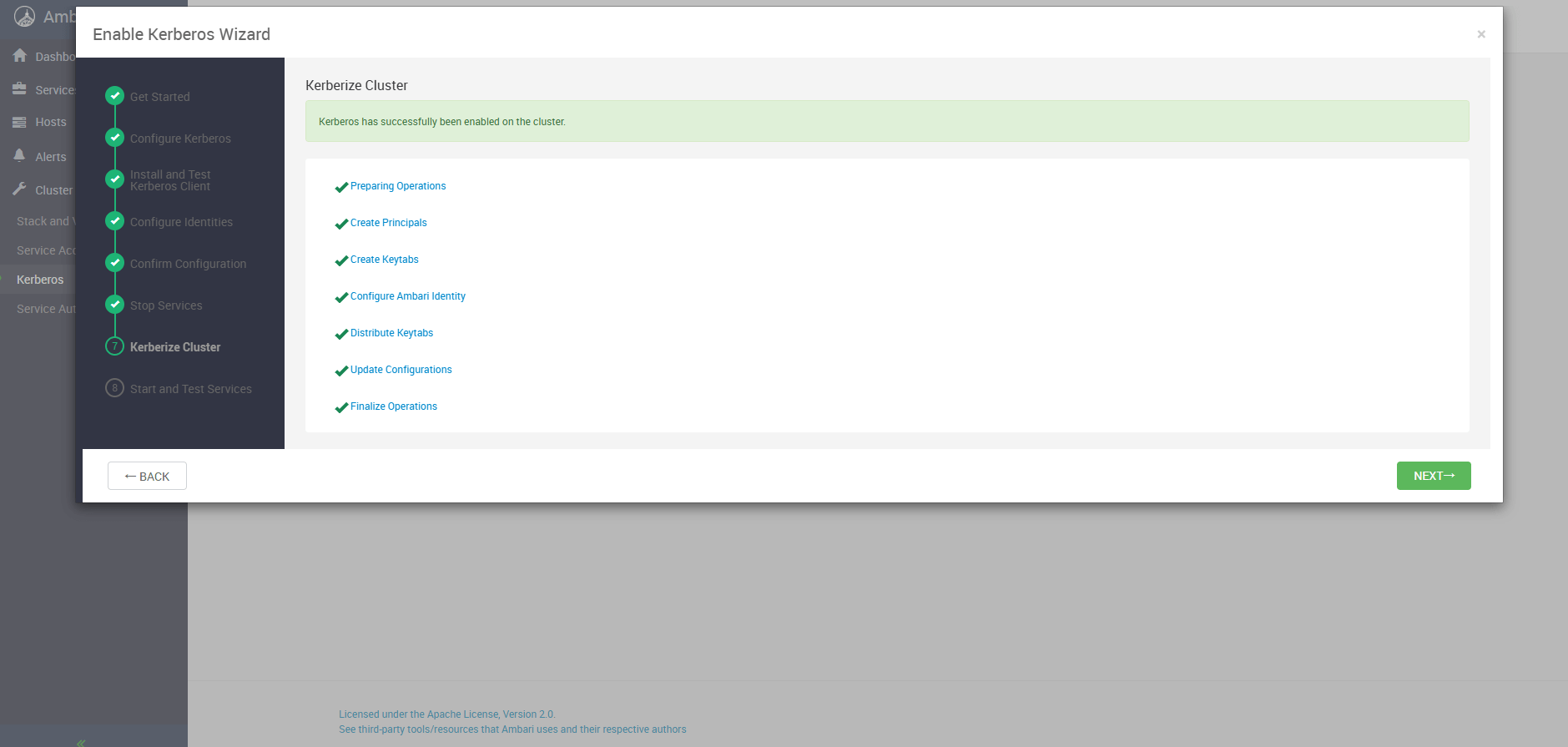Click the Dashboard home icon in sidebar
This screenshot has height=747, width=1568.
tap(20, 56)
